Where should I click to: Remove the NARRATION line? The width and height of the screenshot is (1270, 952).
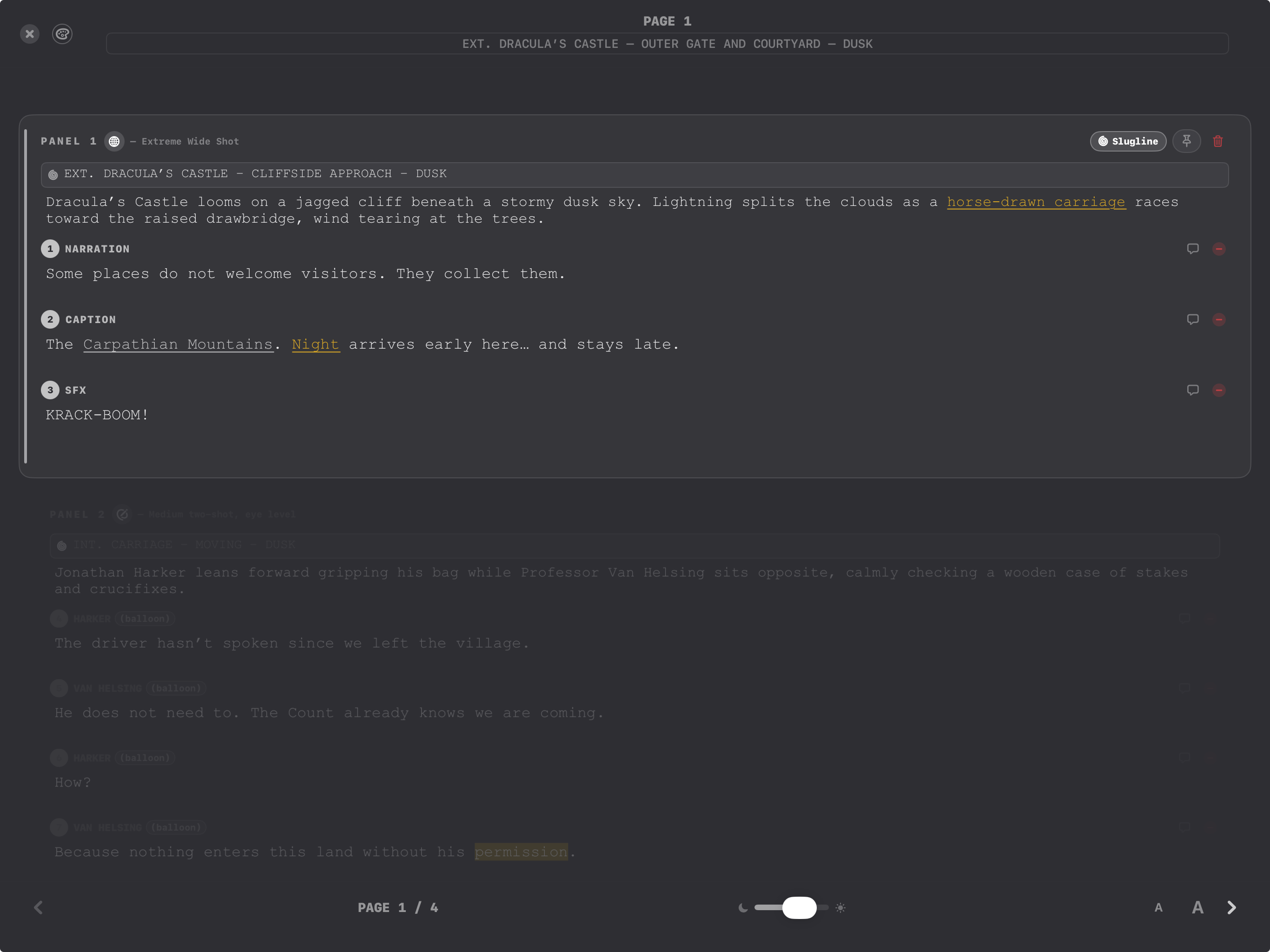[x=1219, y=249]
